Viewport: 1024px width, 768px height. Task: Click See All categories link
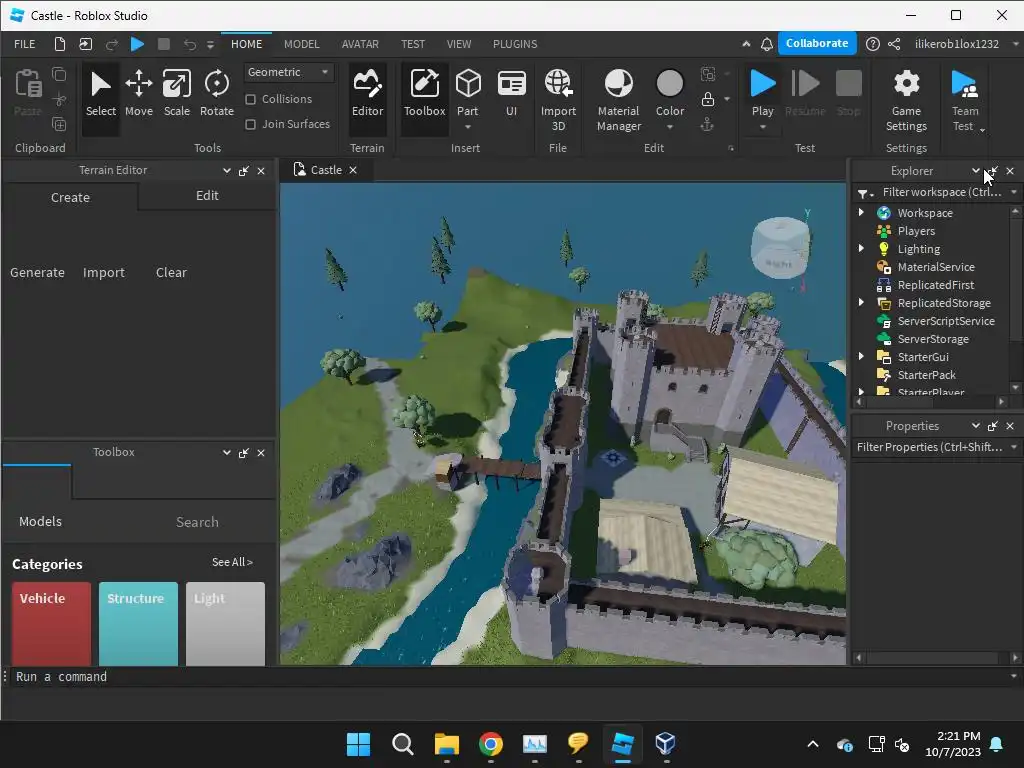[232, 562]
